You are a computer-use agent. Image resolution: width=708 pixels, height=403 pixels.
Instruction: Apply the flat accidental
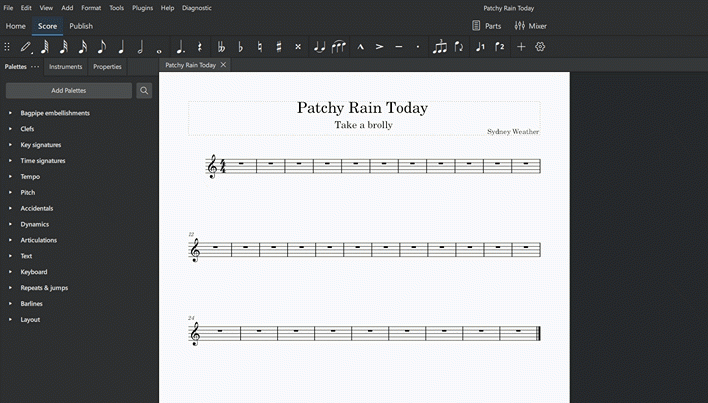coord(240,47)
